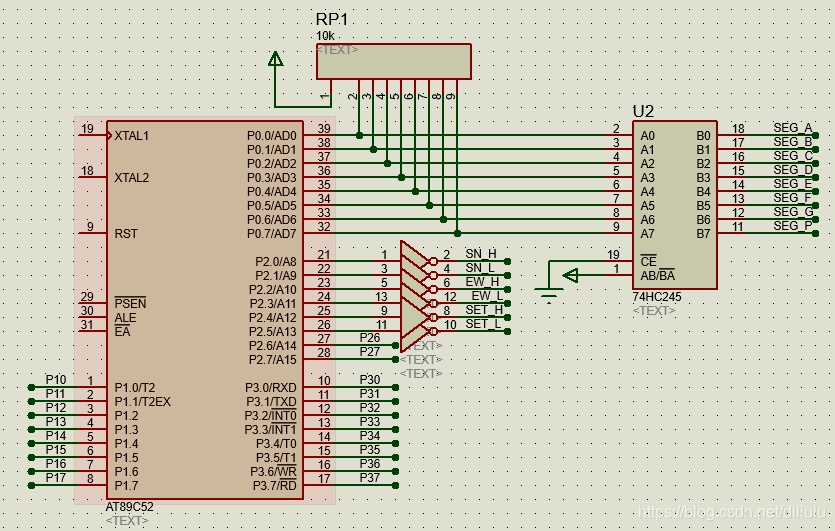
Task: Click the RST pin name
Action: point(126,234)
